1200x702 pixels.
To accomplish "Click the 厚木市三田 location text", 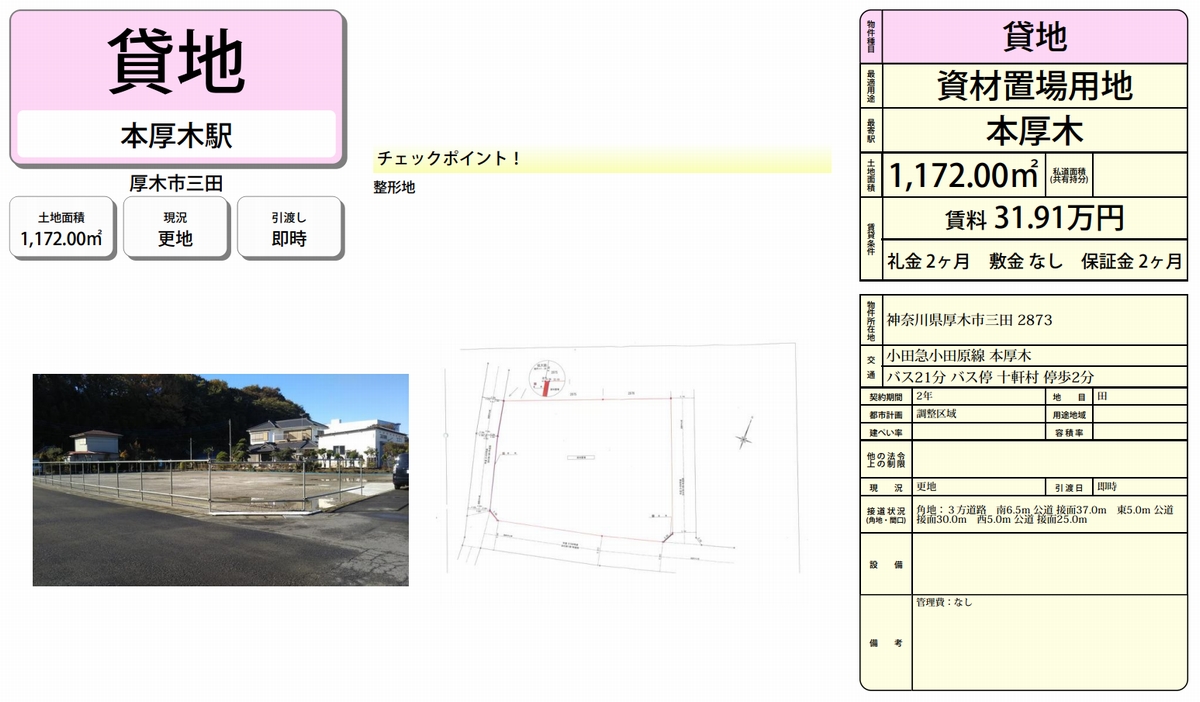I will click(176, 182).
